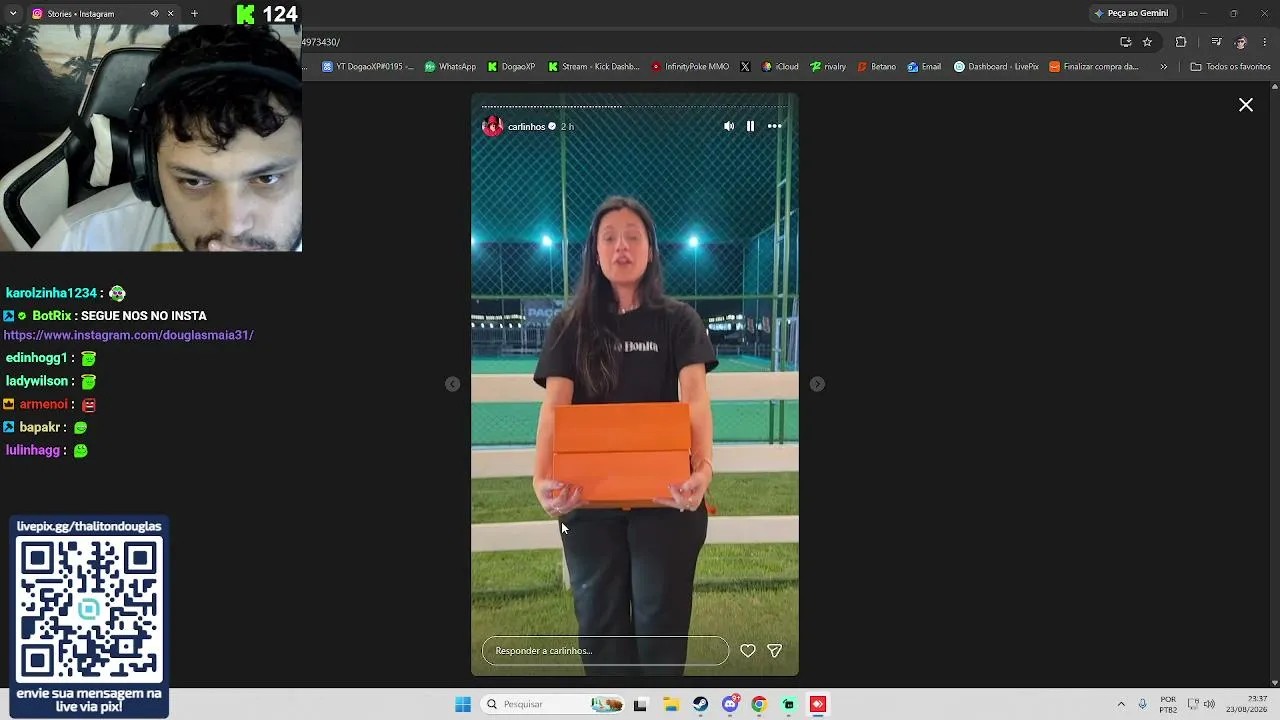Click the story timestamp '2 h'
This screenshot has width=1280, height=720.
(x=567, y=127)
